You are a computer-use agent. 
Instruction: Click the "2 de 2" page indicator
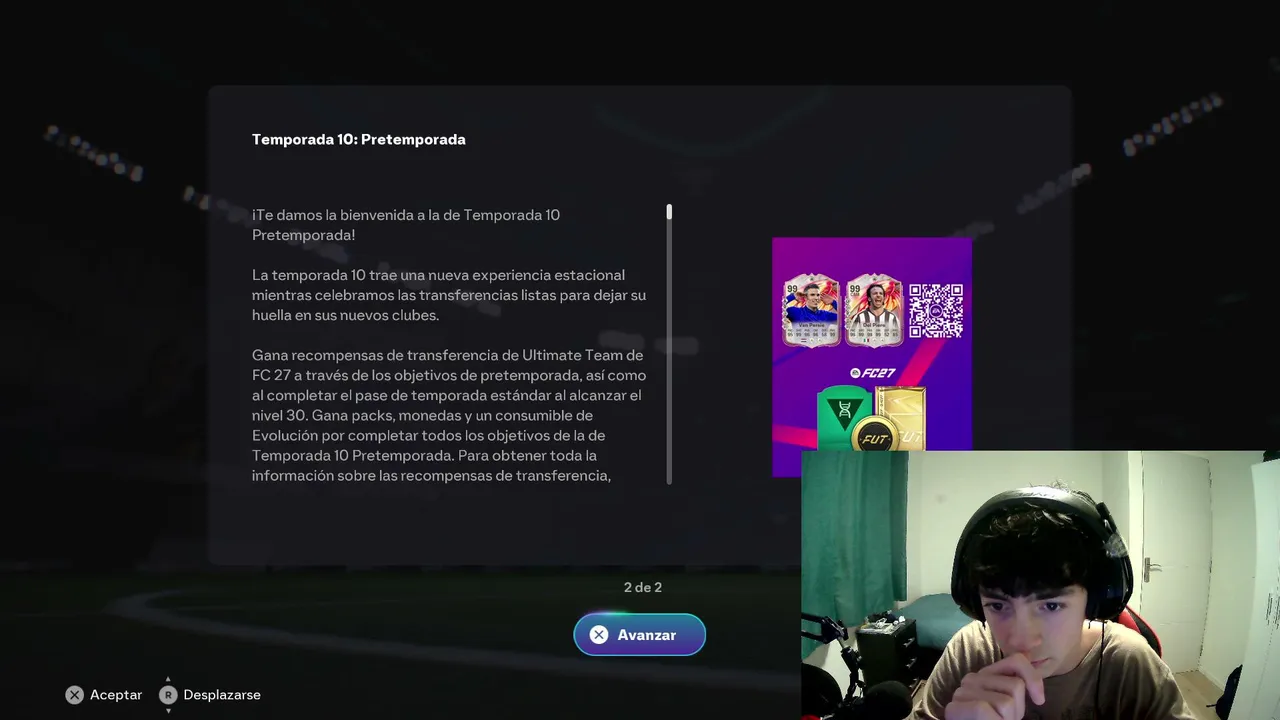(643, 587)
